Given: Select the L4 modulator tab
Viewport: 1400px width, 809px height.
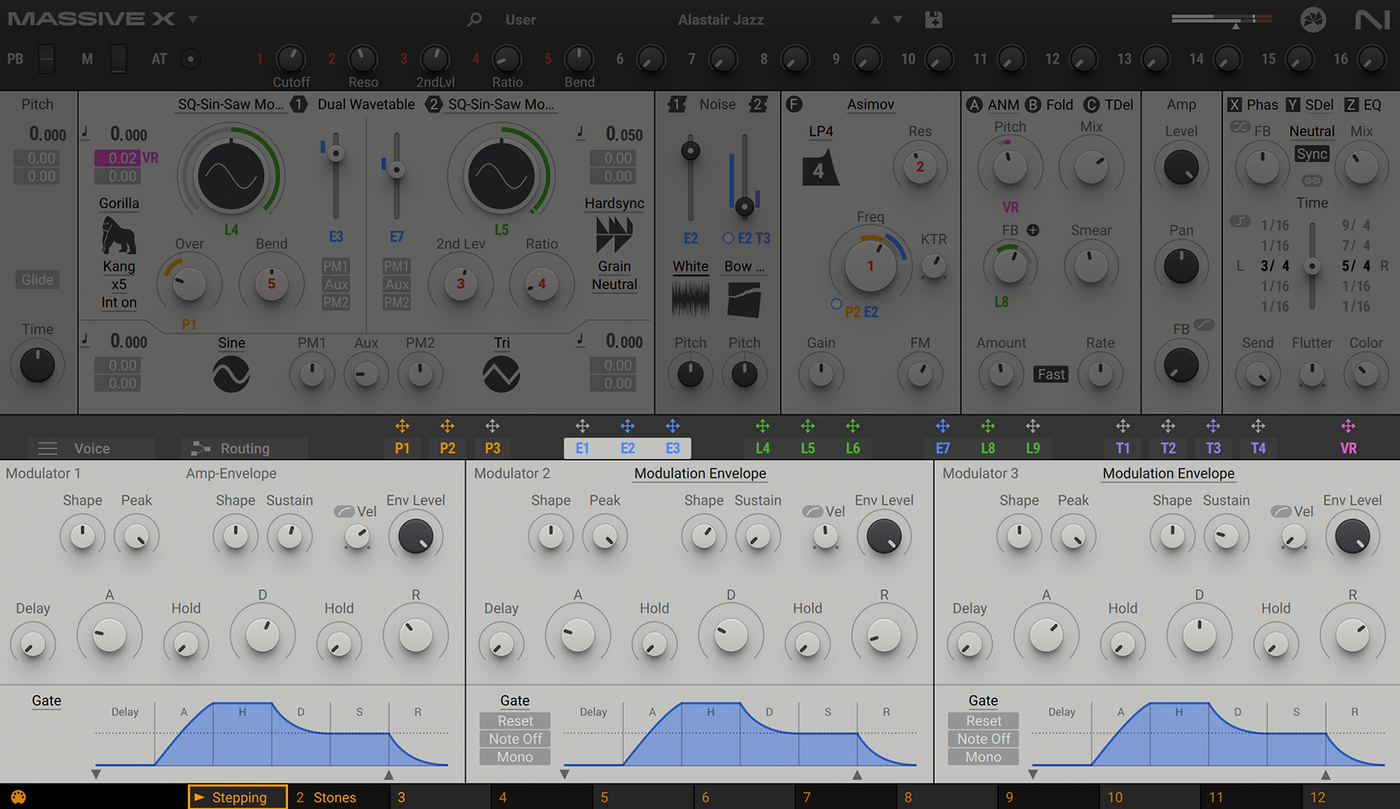Looking at the screenshot, I should point(762,448).
